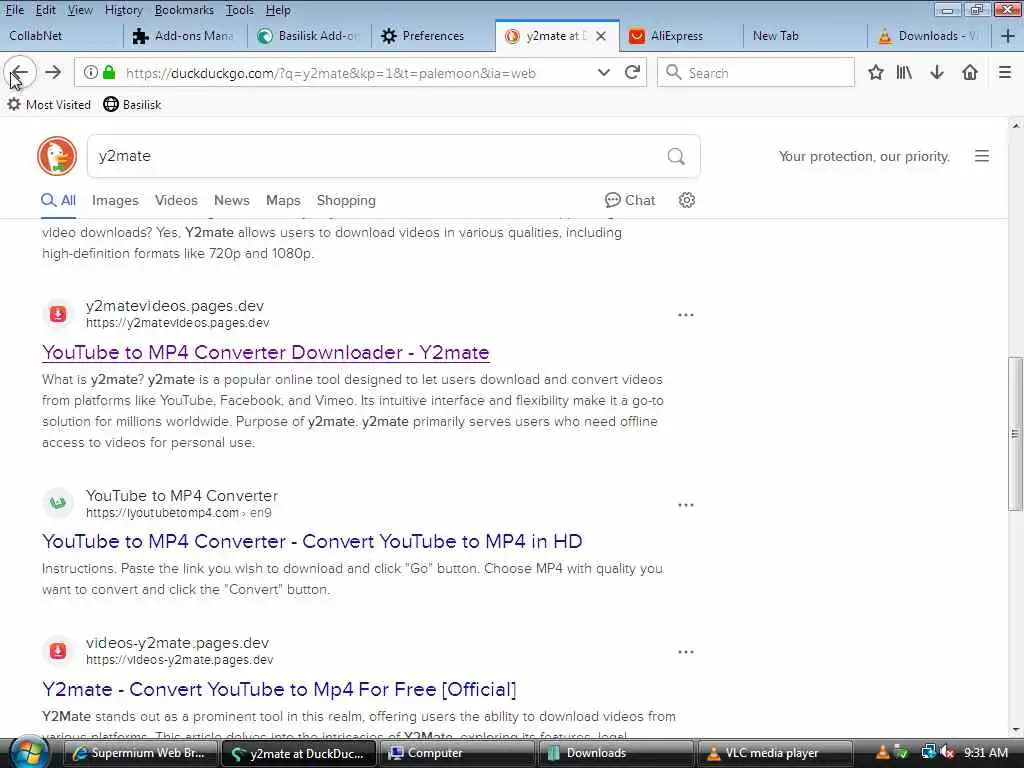
Task: Open the Windows Start orb
Action: point(29,752)
